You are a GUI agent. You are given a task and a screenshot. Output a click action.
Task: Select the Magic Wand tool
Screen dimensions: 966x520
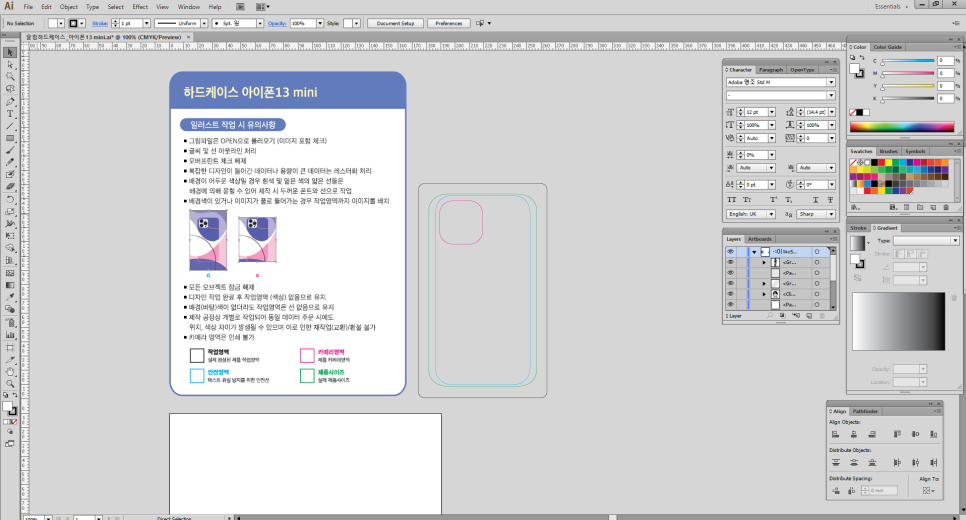coord(10,77)
